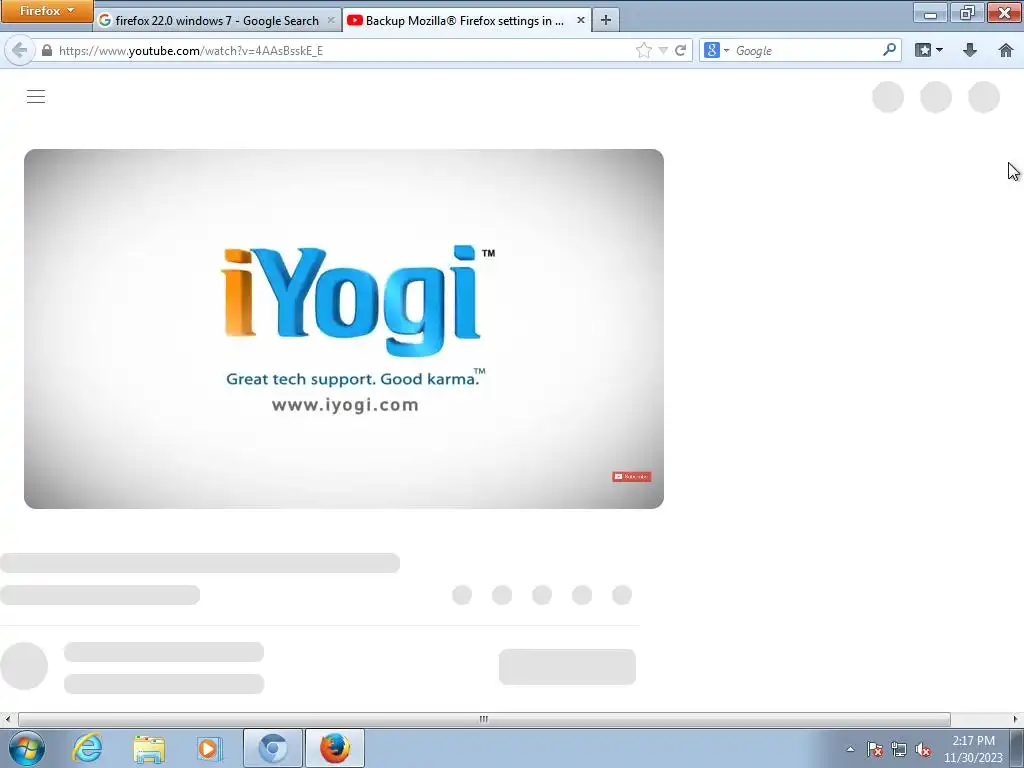This screenshot has height=768, width=1024.
Task: Click the red Subscribe watermark in video
Action: (x=632, y=477)
